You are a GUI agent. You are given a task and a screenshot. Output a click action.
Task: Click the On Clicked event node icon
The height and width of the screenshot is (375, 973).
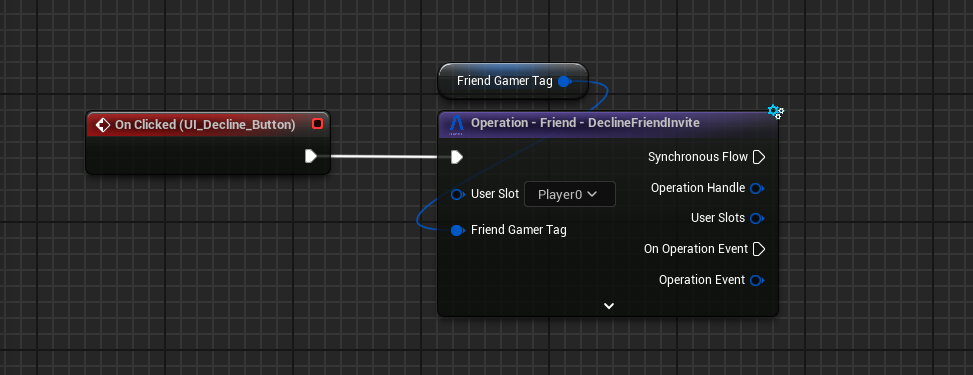(x=103, y=125)
